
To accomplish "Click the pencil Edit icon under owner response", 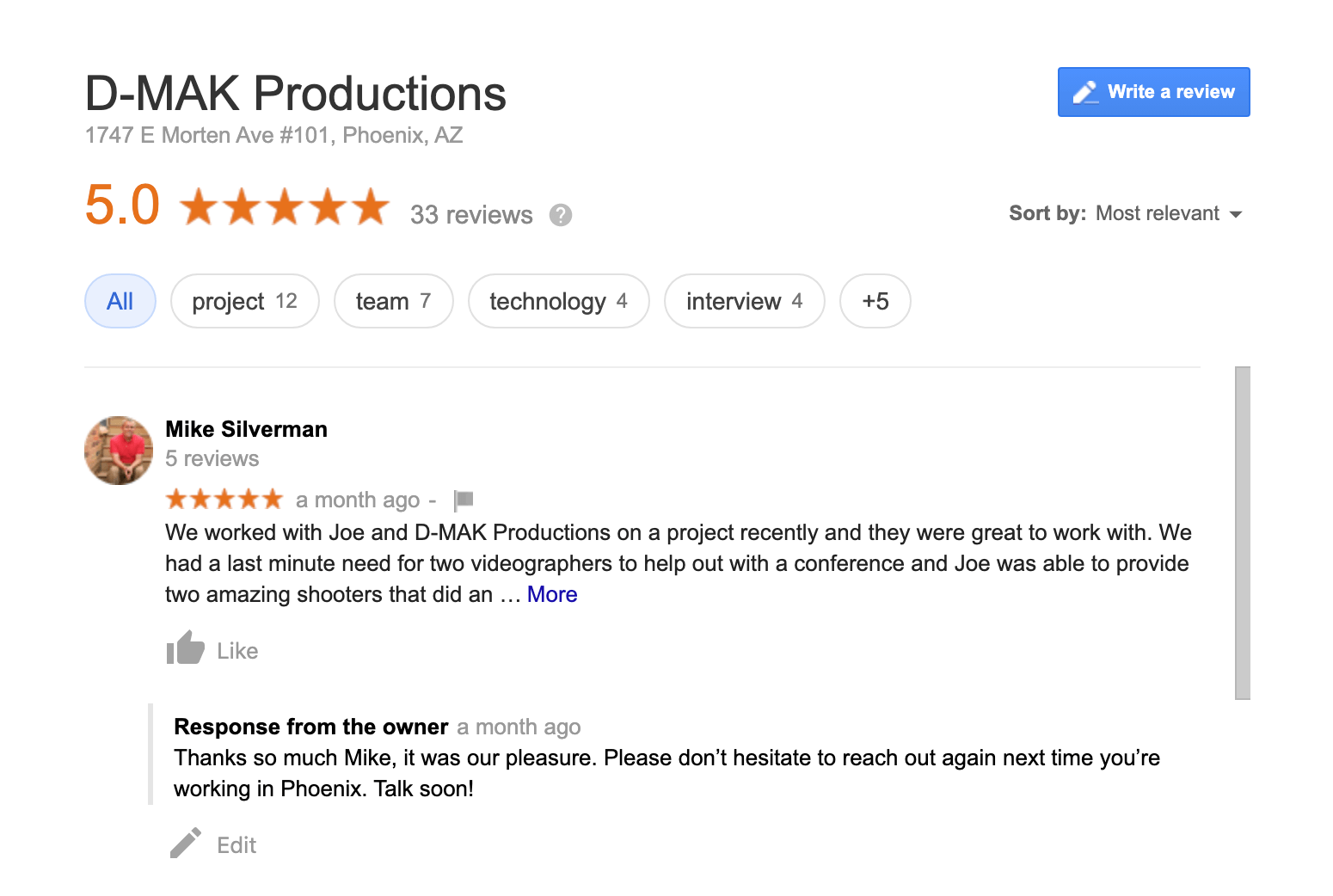I will coord(186,844).
